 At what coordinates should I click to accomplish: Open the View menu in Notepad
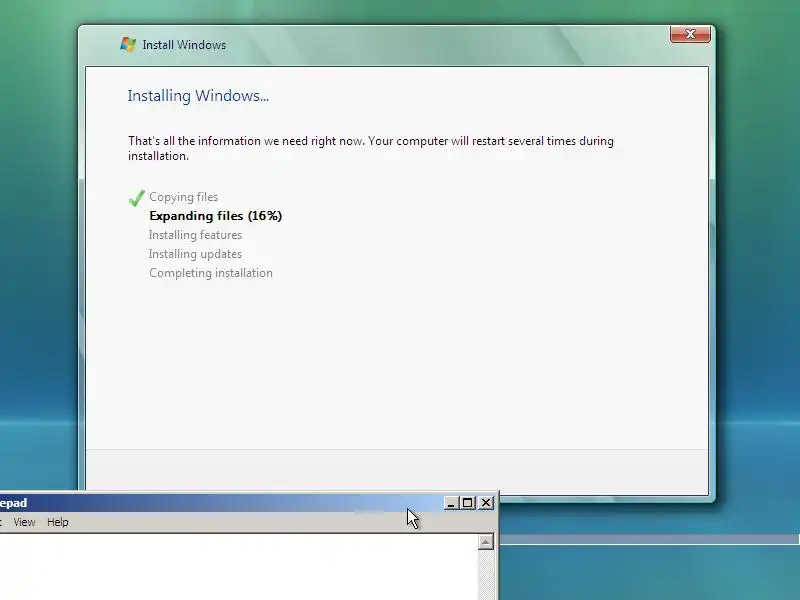24,522
